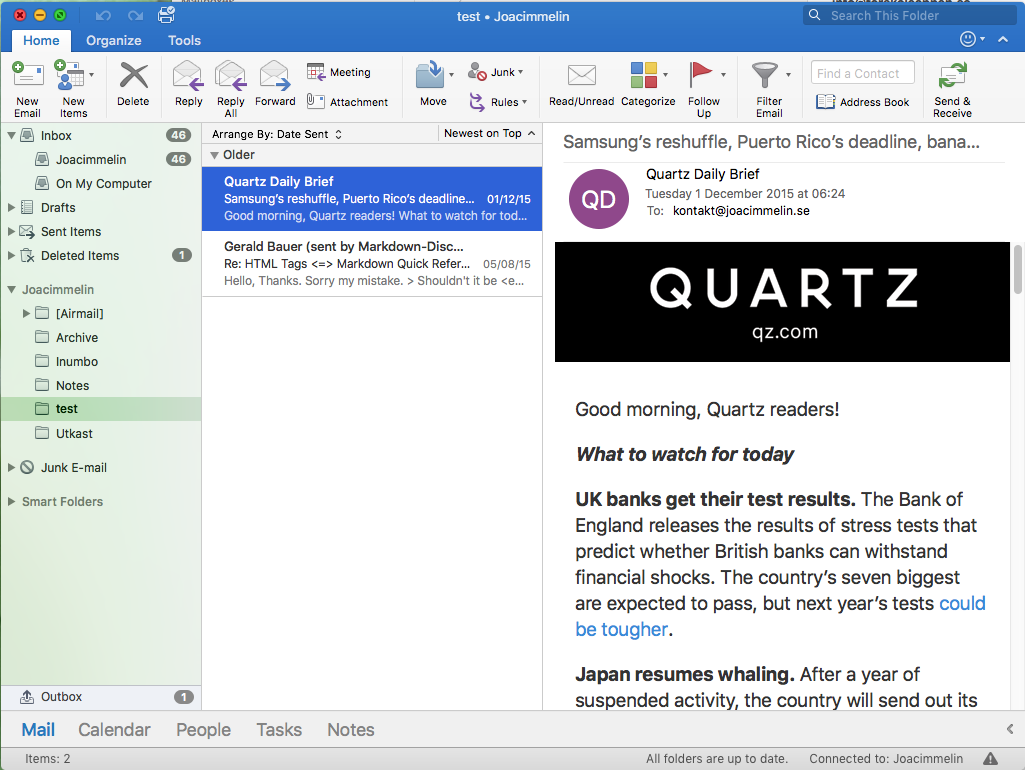This screenshot has width=1025, height=770.
Task: Select On My Computer inbox
Action: coord(101,184)
